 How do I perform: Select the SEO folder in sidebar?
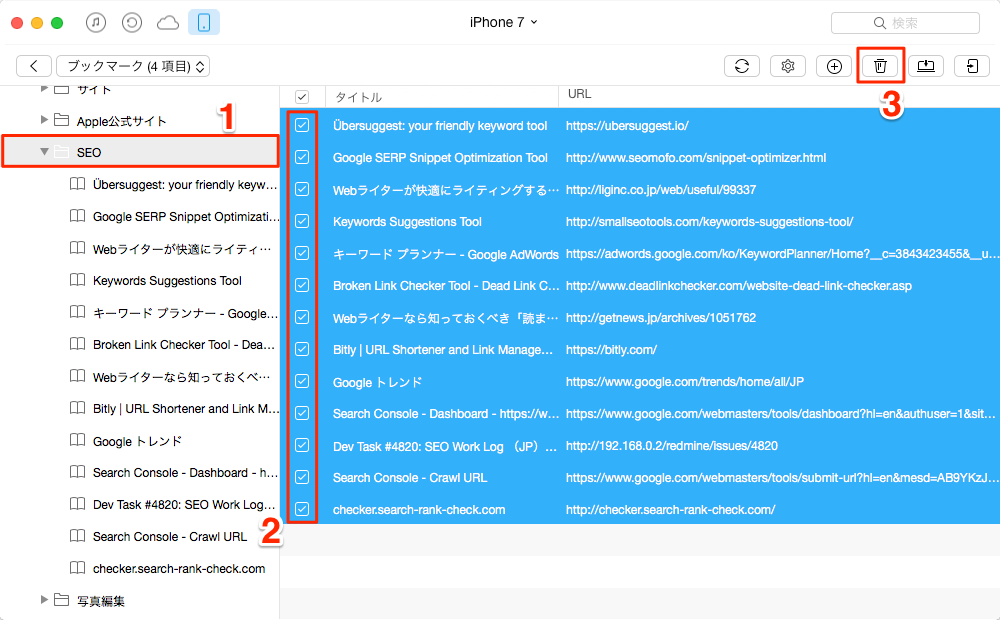click(x=140, y=152)
